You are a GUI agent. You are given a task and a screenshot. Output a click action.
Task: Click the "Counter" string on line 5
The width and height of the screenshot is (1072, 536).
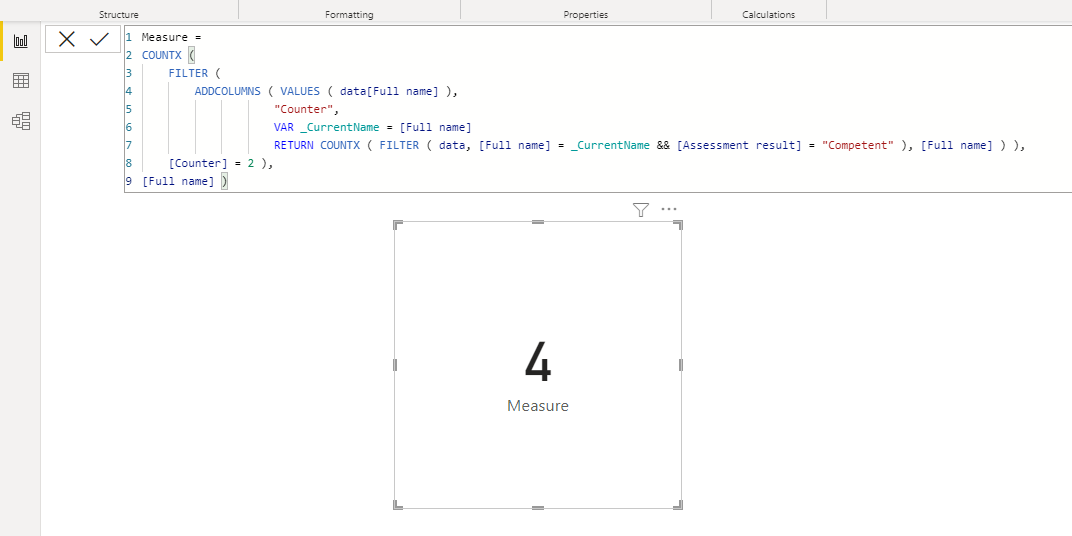tap(306, 109)
